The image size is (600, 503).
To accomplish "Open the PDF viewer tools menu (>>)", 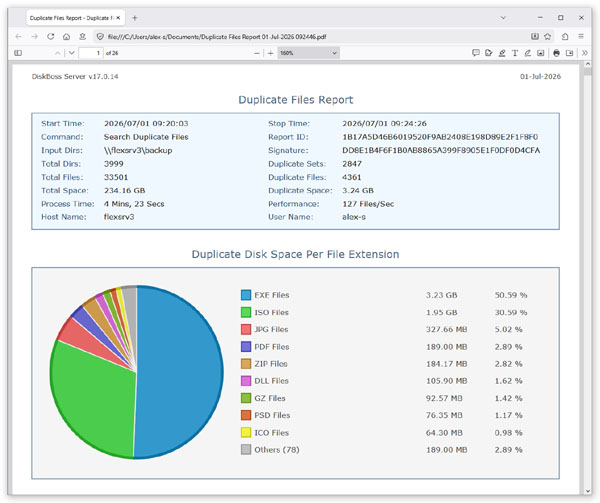I will (x=584, y=53).
